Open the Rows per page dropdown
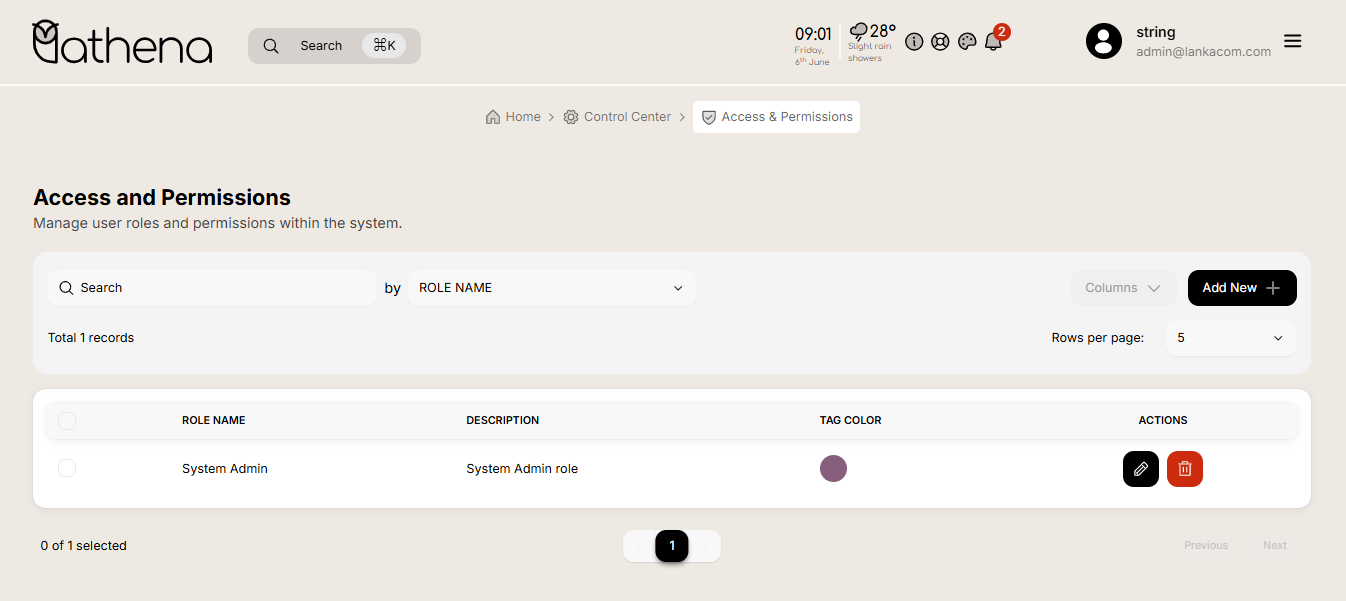Screen dimensions: 1346x601 point(1230,338)
